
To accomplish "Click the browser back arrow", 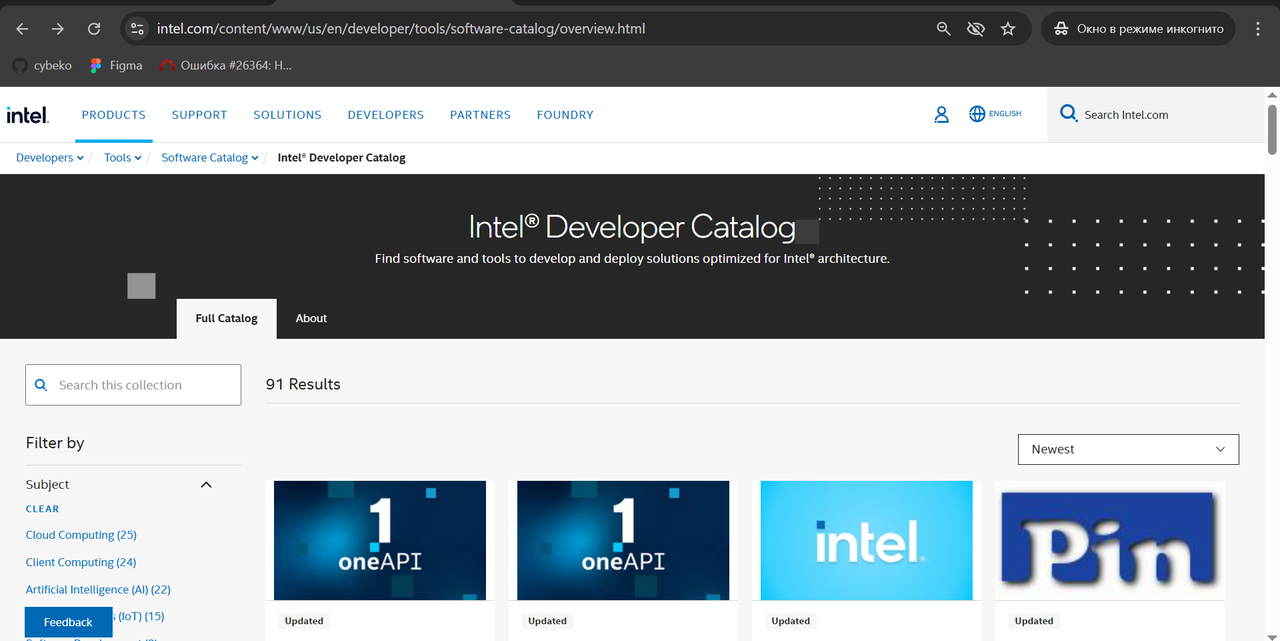I will [22, 29].
